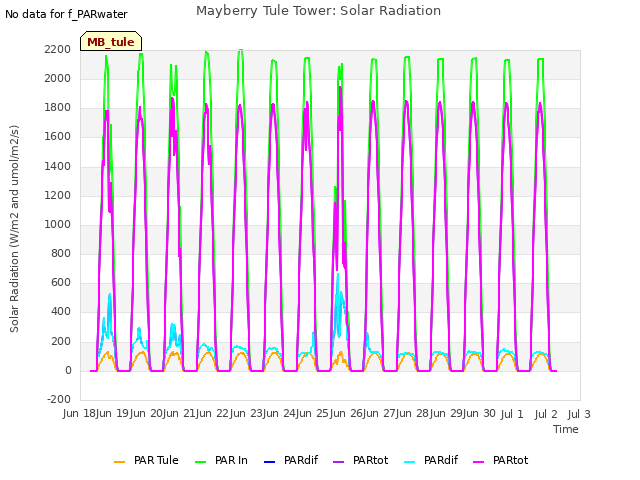This screenshot has height=480, width=640.
Task: Click the 1400 y-axis tick label
Action: (58, 166)
